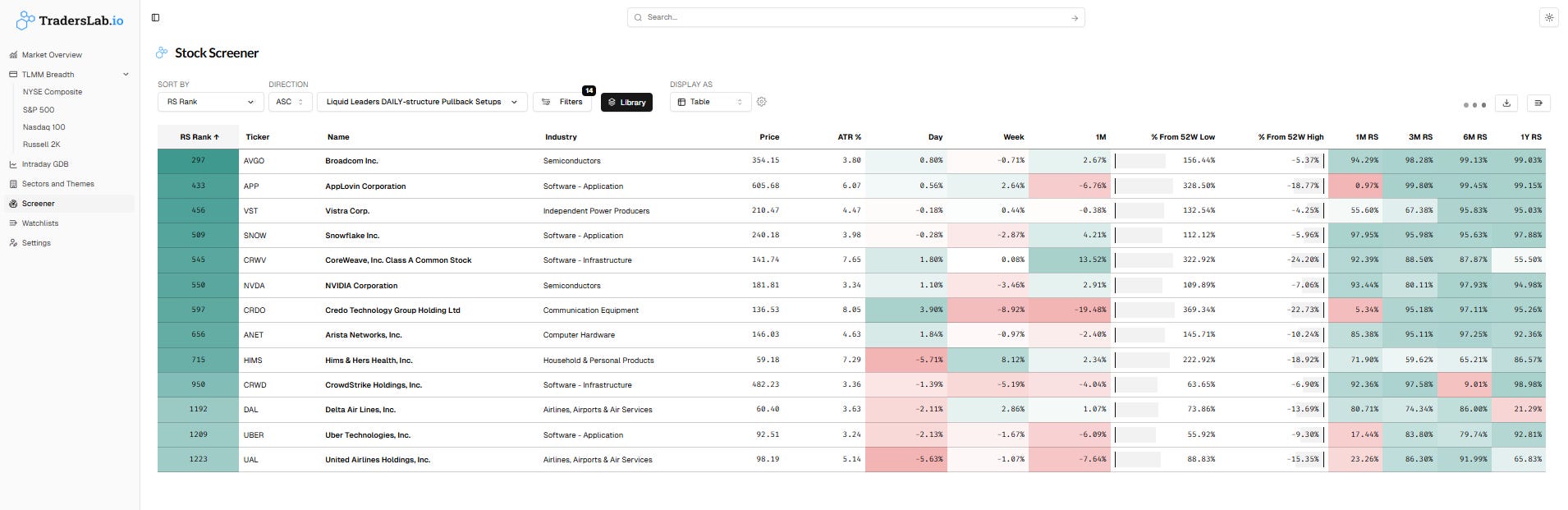Click the CRWD ticker cell
This screenshot has height=510, width=1568.
click(x=254, y=385)
